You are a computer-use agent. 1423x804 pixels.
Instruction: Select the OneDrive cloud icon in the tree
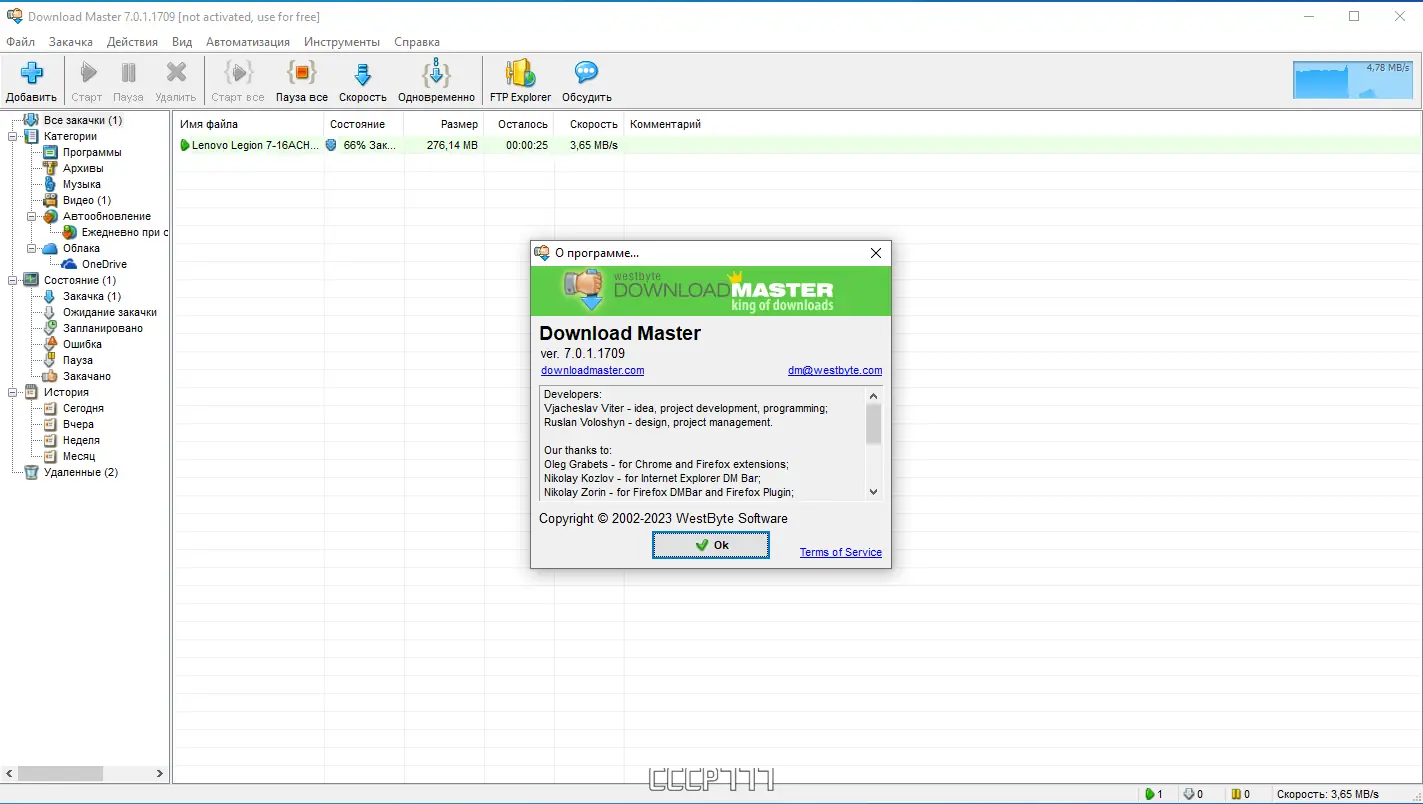(x=69, y=264)
